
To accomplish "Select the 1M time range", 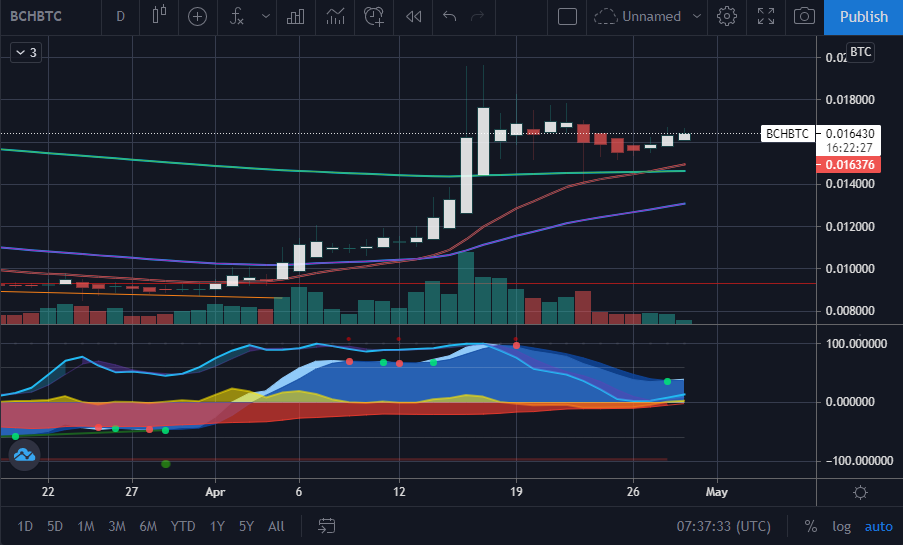I will coord(86,526).
